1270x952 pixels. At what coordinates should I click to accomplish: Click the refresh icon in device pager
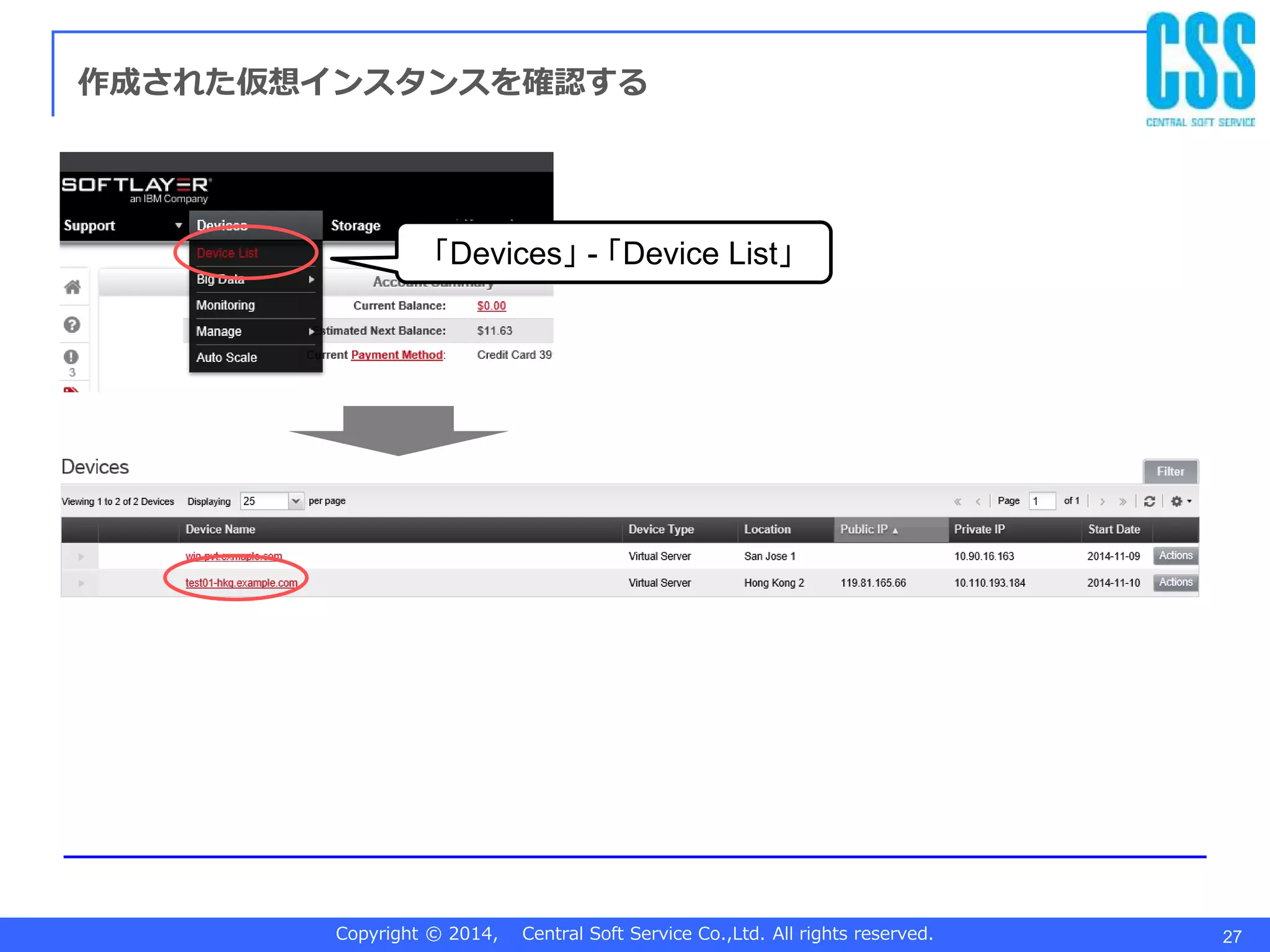point(1149,501)
